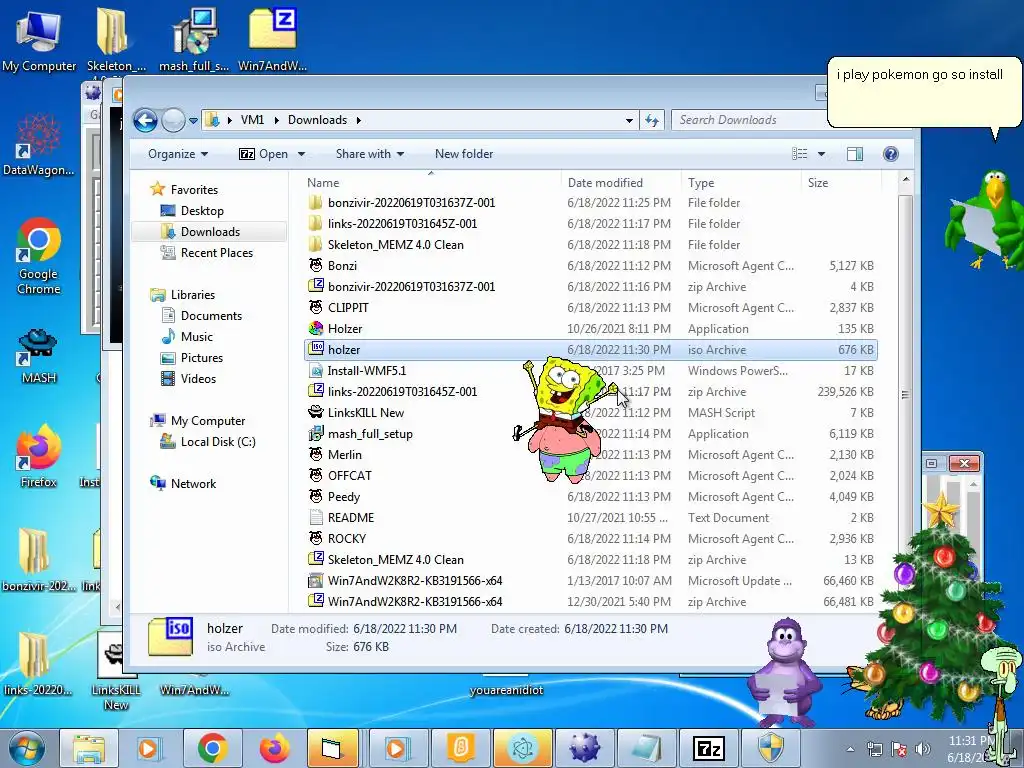Click the purple Bonzi gorilla character
Screen dimensions: 1024x768
click(x=786, y=673)
